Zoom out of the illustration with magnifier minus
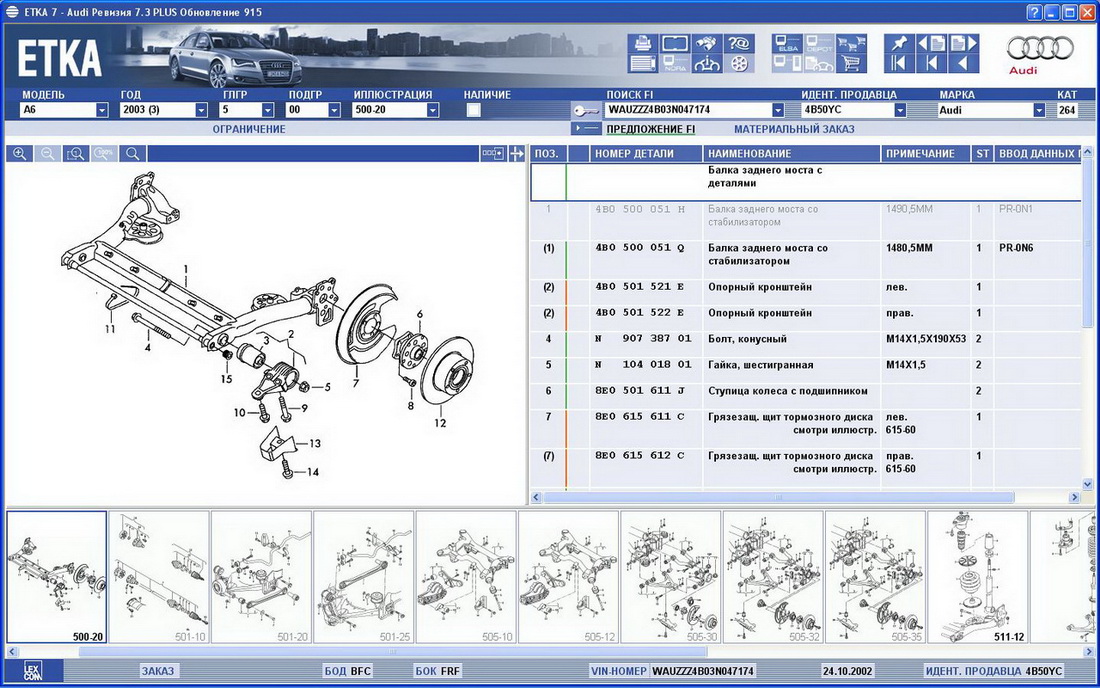The width and height of the screenshot is (1100, 688). pyautogui.click(x=48, y=154)
